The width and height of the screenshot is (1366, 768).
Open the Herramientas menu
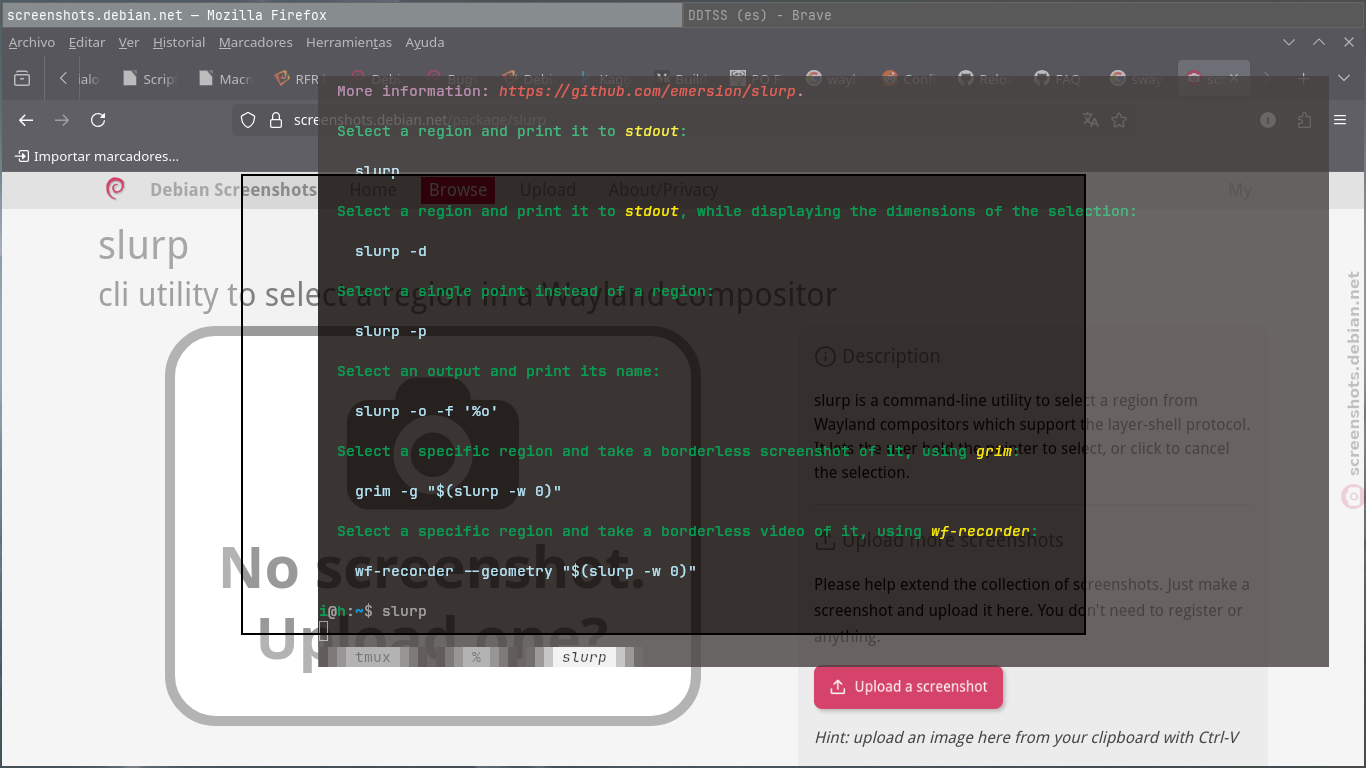349,42
